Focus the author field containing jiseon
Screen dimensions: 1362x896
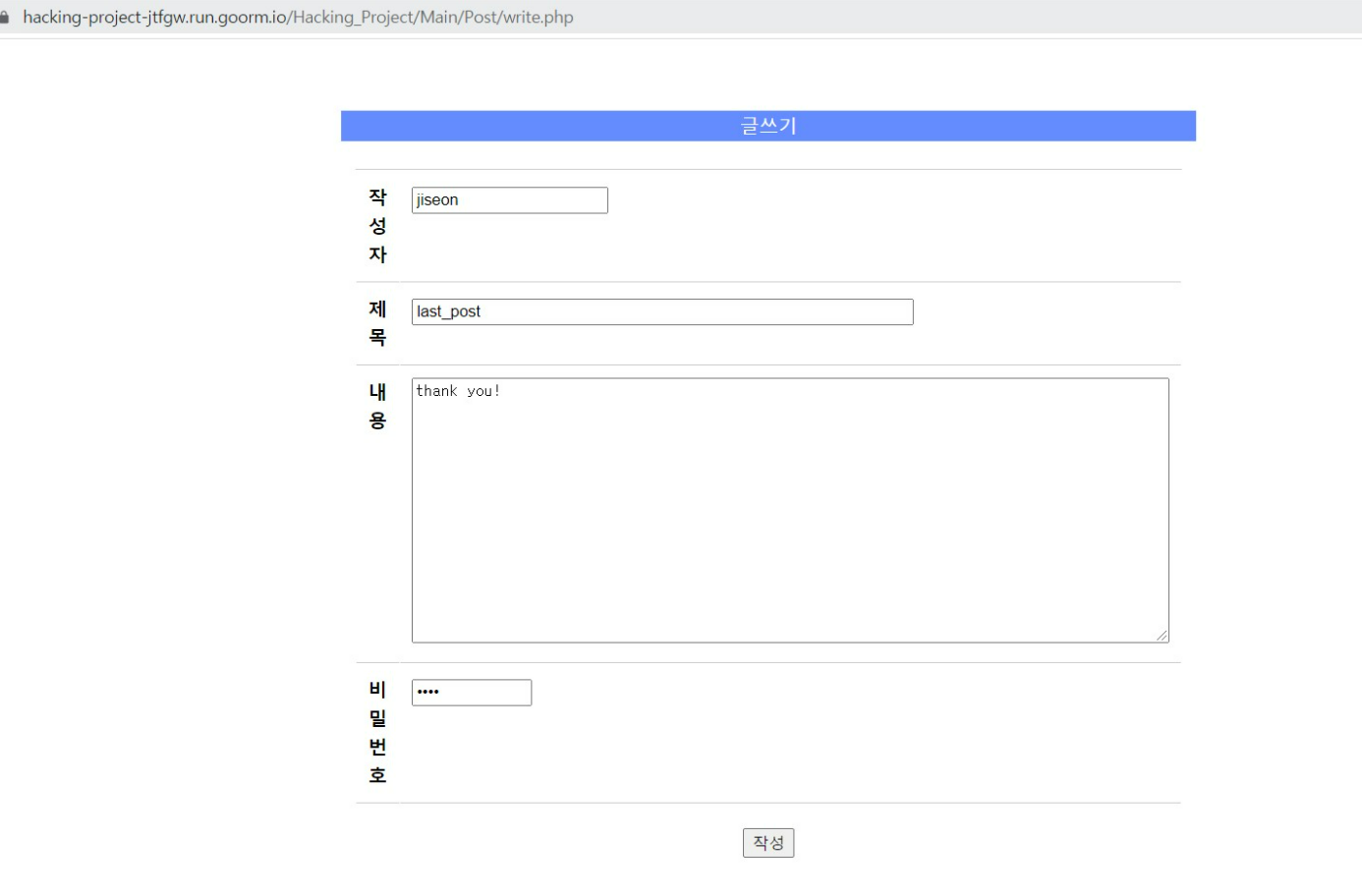[x=509, y=200]
